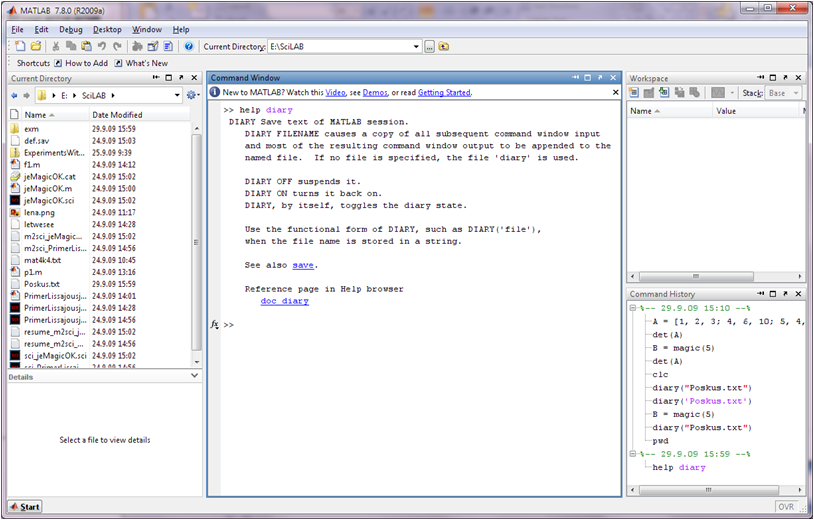Viewport: 814px width, 520px height.
Task: Open the Profiler toolbar icon
Action: (168, 46)
